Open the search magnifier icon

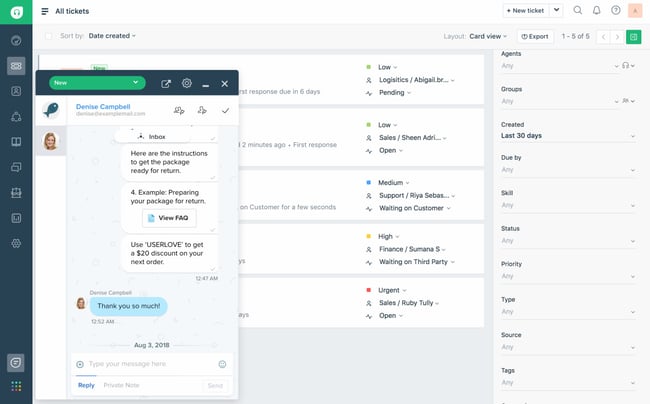click(578, 11)
